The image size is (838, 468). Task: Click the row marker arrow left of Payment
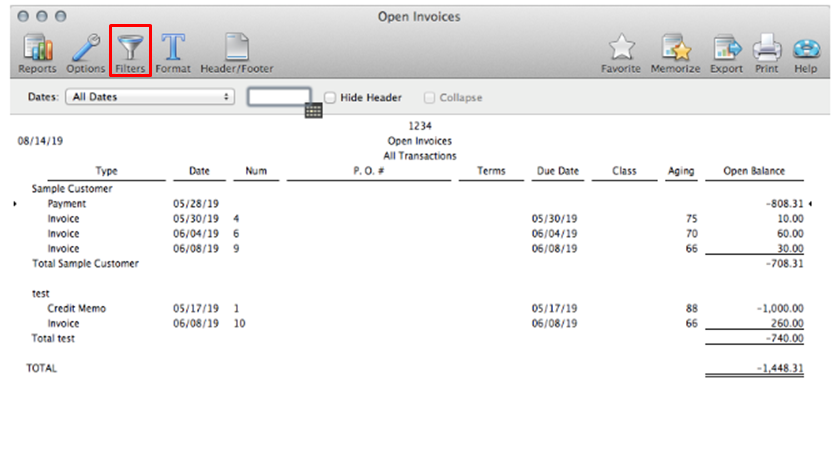point(15,204)
